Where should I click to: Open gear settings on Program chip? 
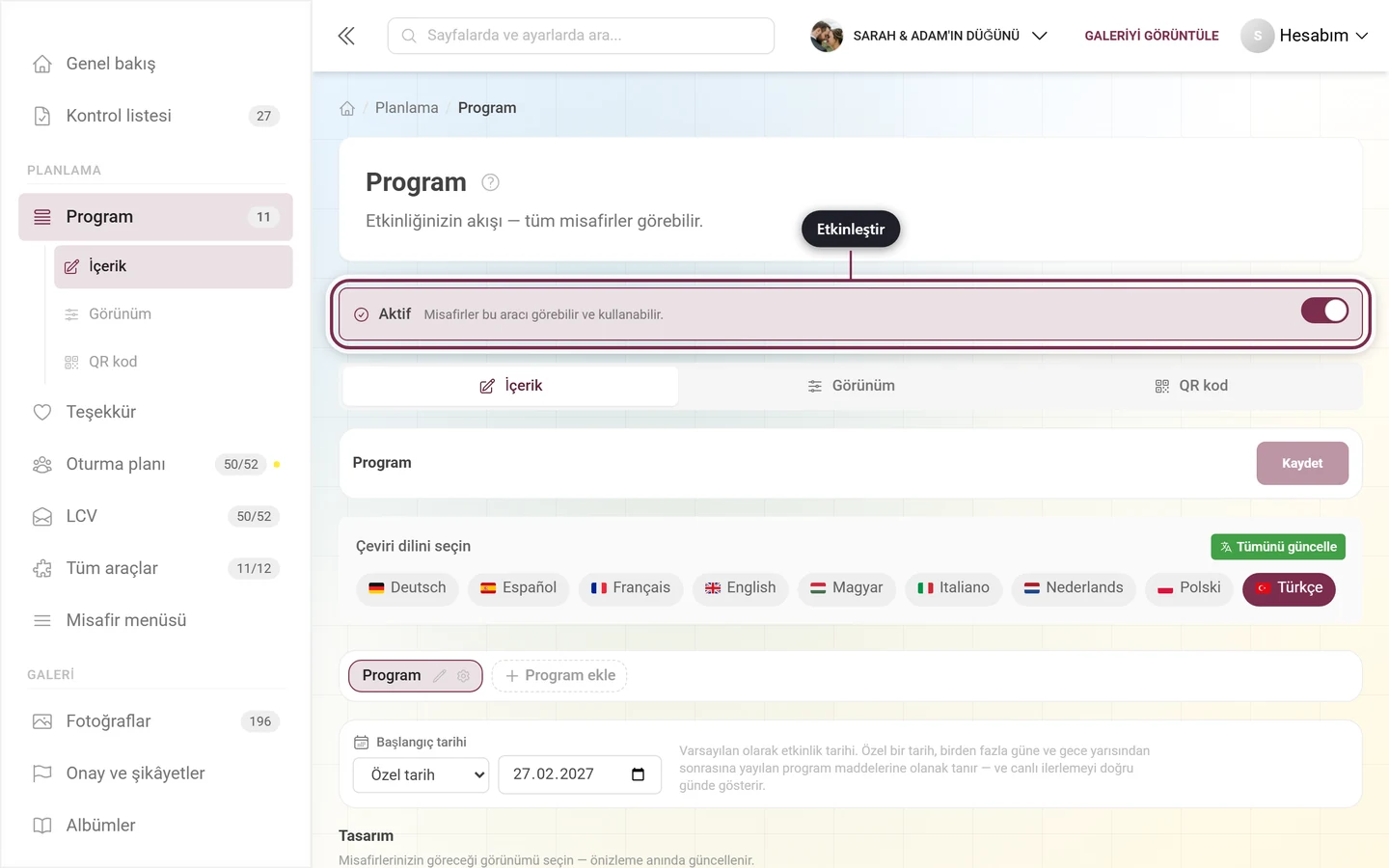click(464, 676)
